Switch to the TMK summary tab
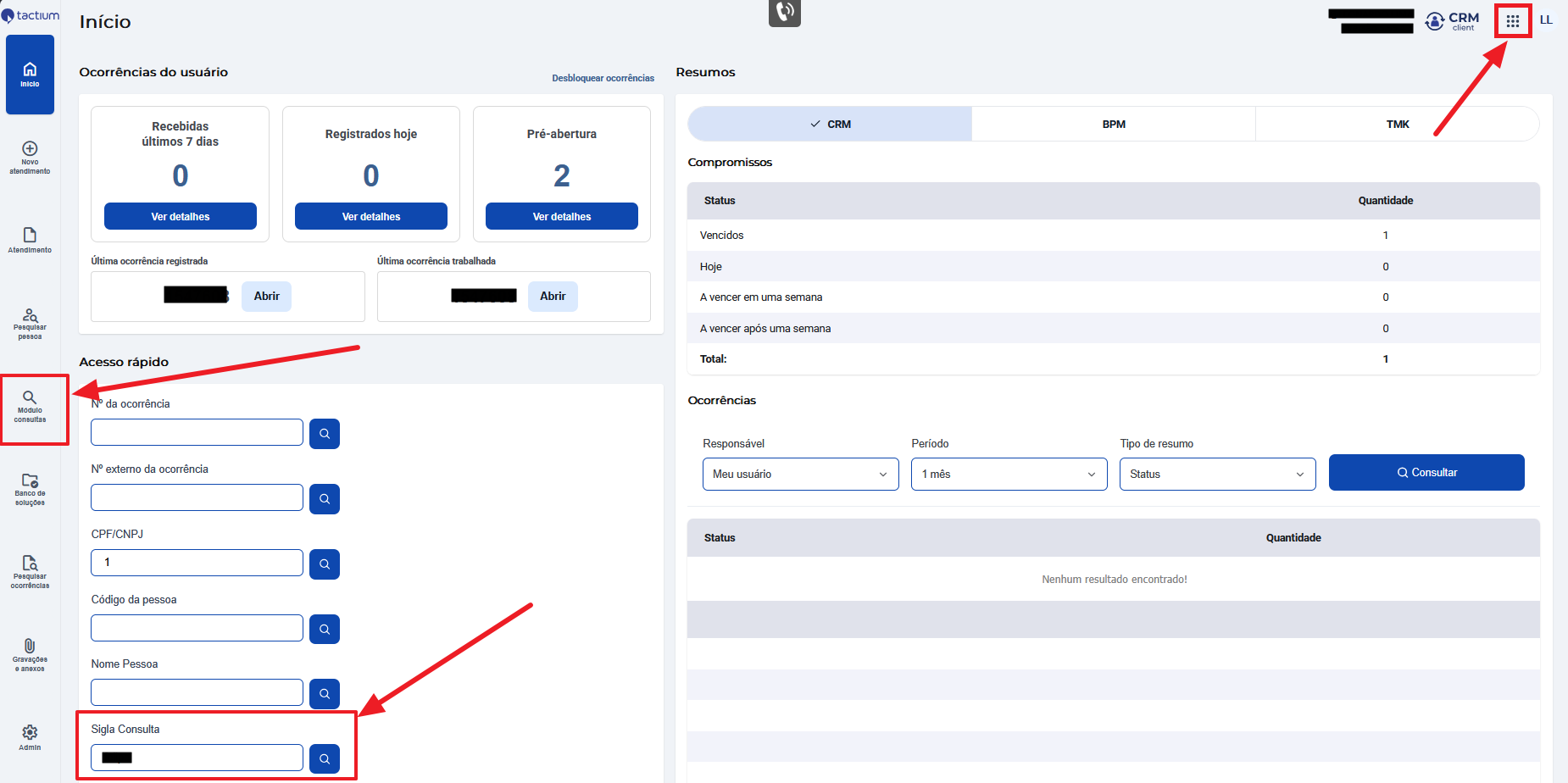Screen dimensions: 1568x783 point(1398,124)
